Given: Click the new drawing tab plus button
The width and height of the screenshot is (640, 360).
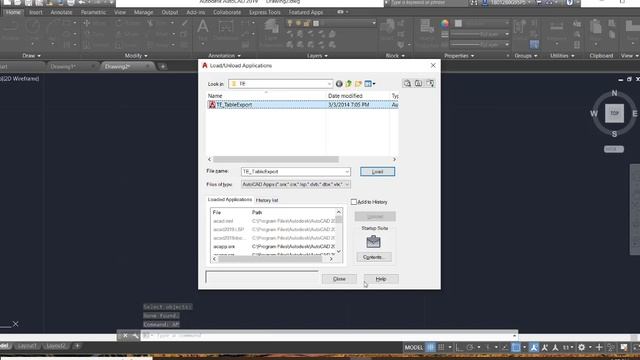Looking at the screenshot, I should coord(162,67).
